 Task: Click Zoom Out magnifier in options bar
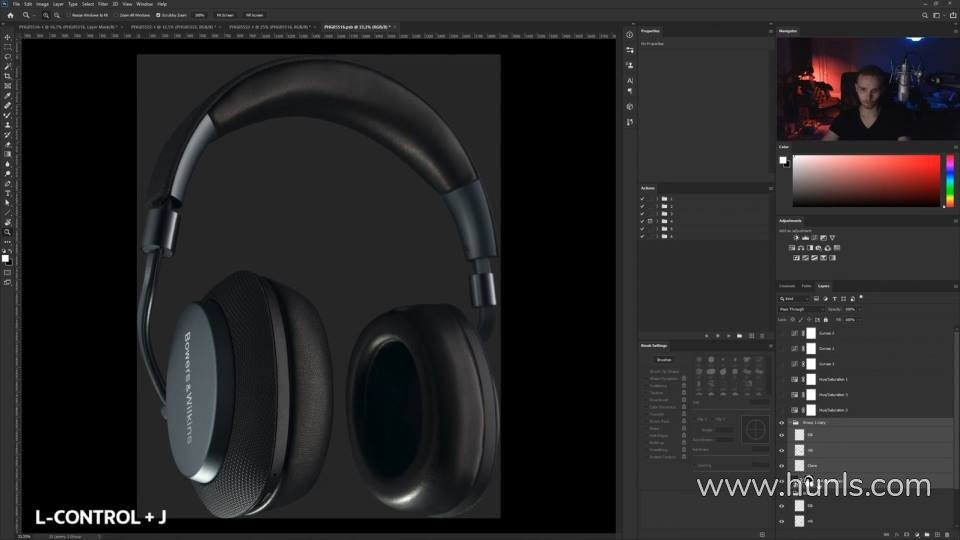tap(57, 15)
